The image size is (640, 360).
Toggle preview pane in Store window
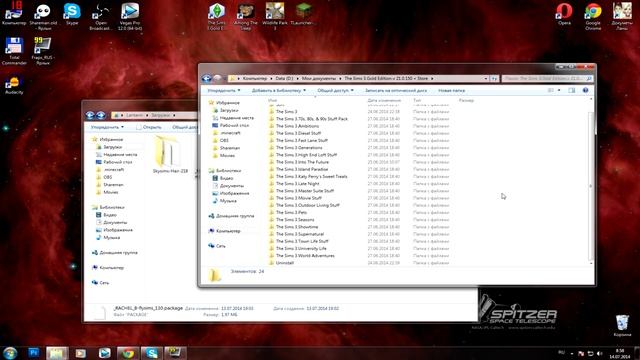point(571,90)
